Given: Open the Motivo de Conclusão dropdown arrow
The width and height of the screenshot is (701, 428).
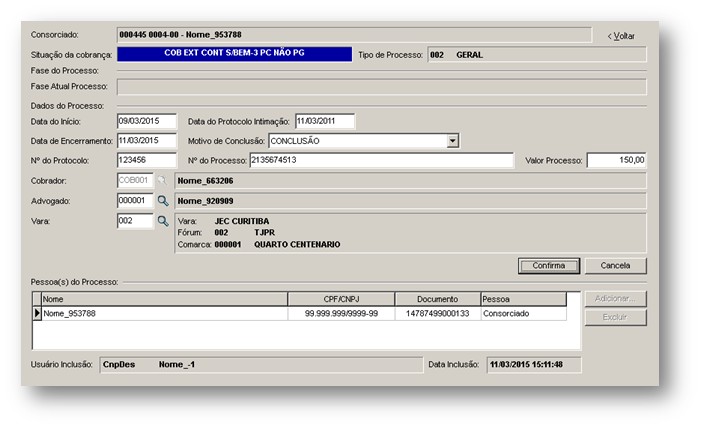Looking at the screenshot, I should 452,141.
